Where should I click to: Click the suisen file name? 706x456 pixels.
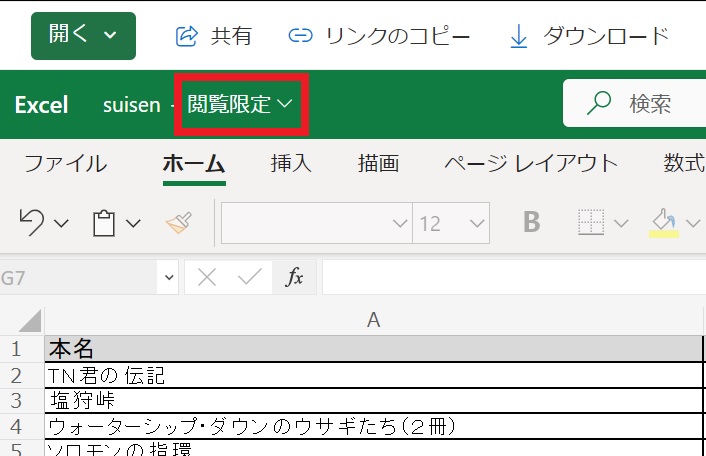click(131, 105)
